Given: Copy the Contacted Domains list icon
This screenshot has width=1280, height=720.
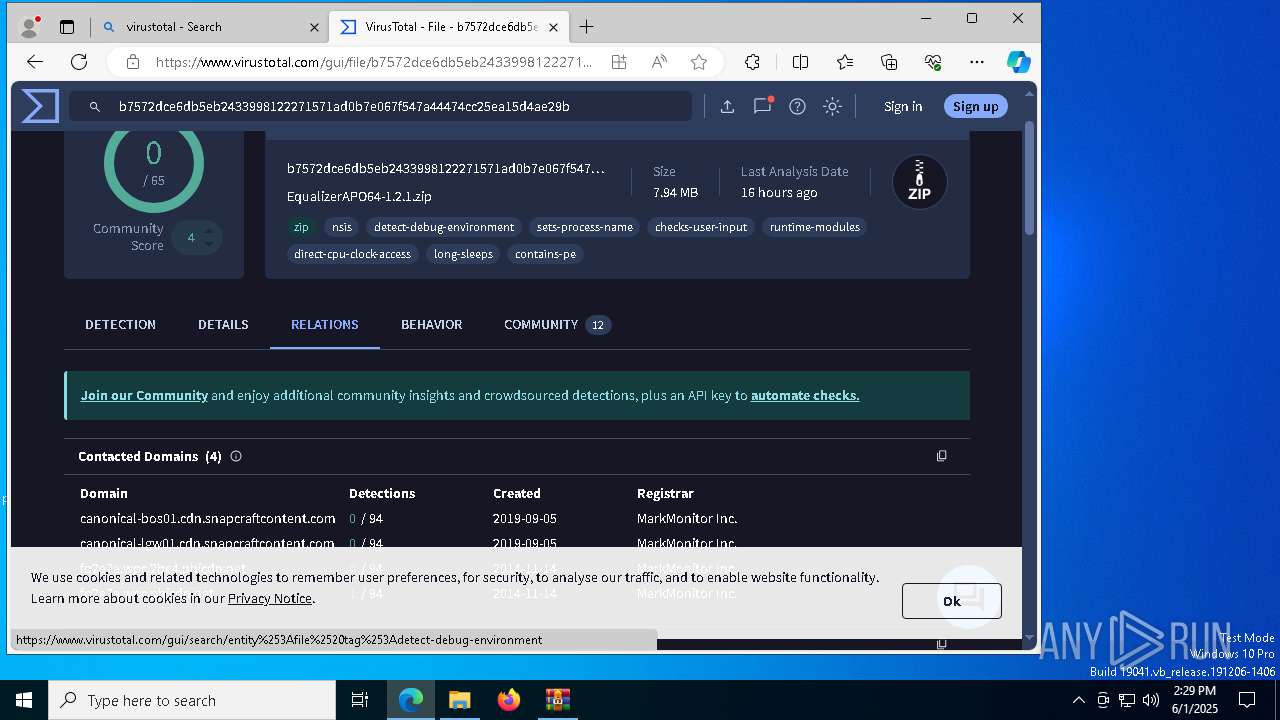Looking at the screenshot, I should pos(941,456).
